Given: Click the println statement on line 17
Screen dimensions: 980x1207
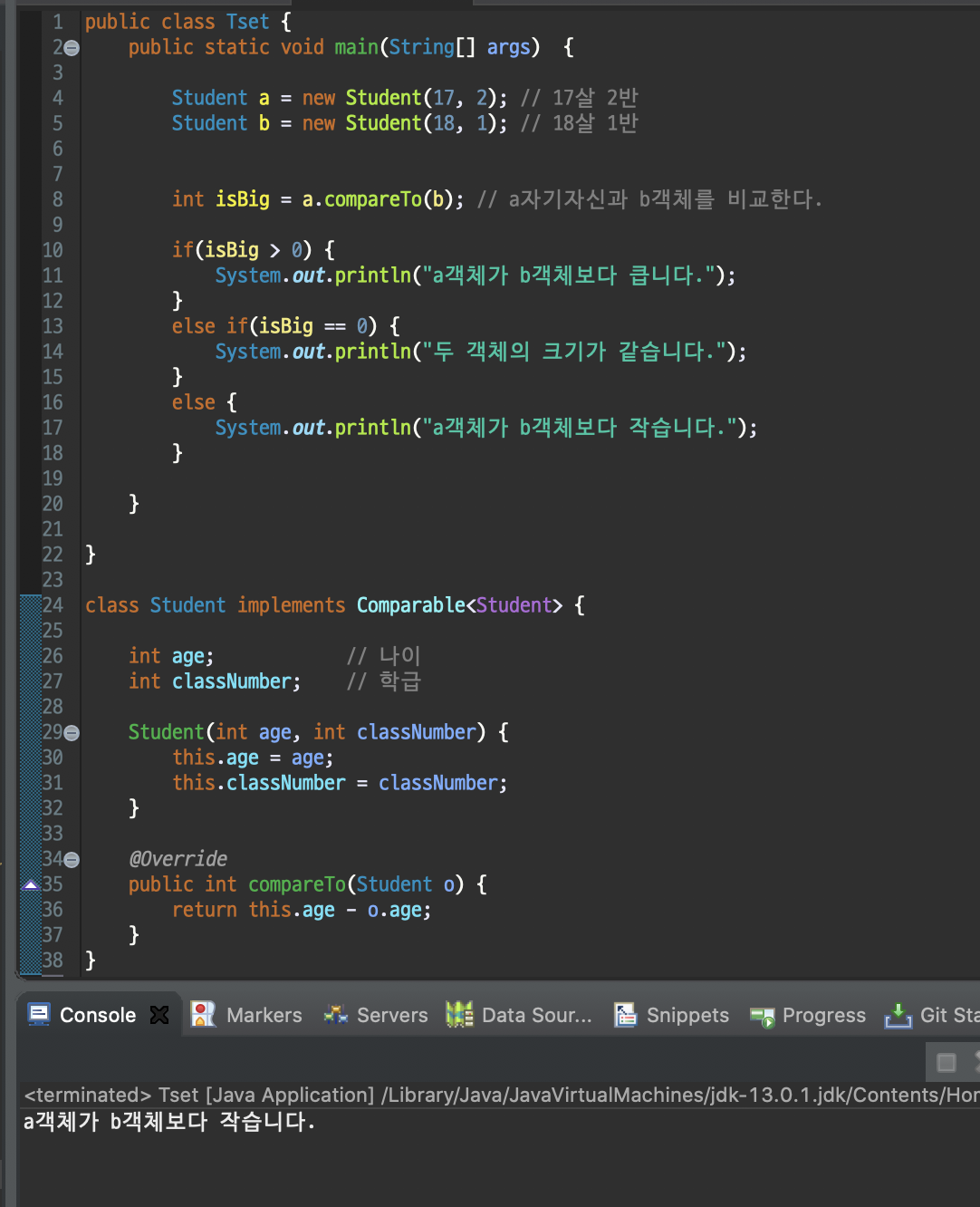Looking at the screenshot, I should tap(486, 428).
